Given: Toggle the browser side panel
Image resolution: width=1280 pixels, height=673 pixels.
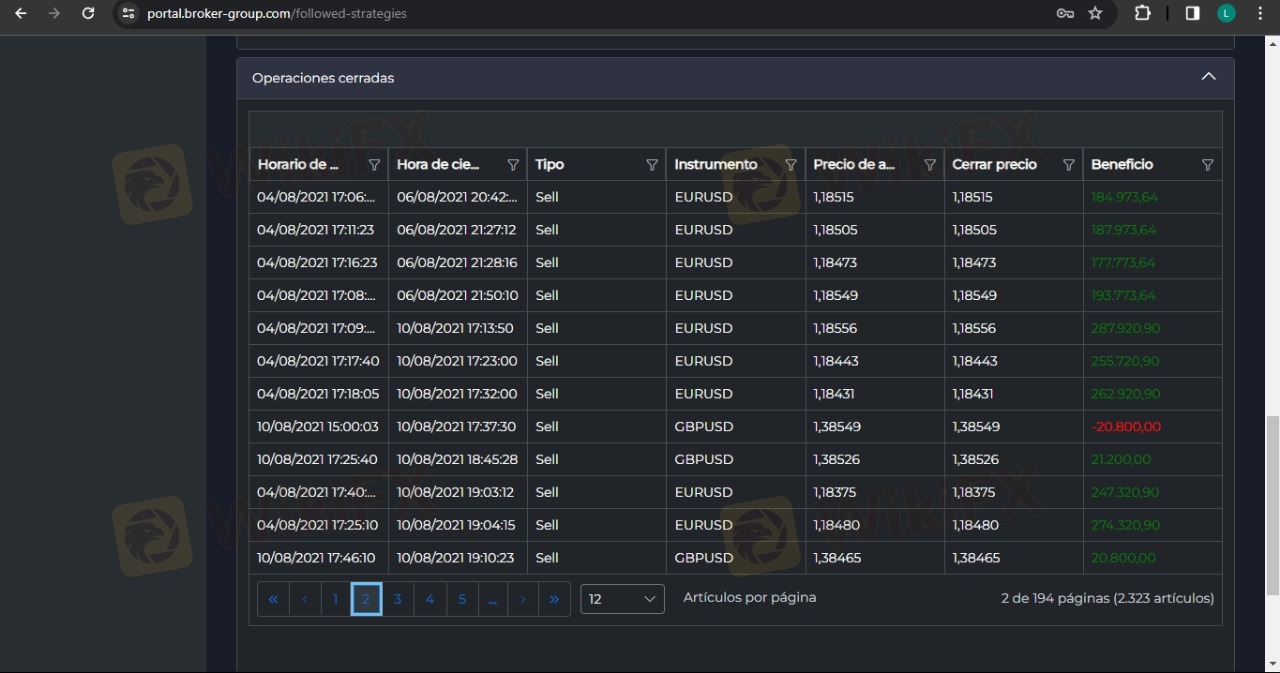Looking at the screenshot, I should (x=1192, y=14).
